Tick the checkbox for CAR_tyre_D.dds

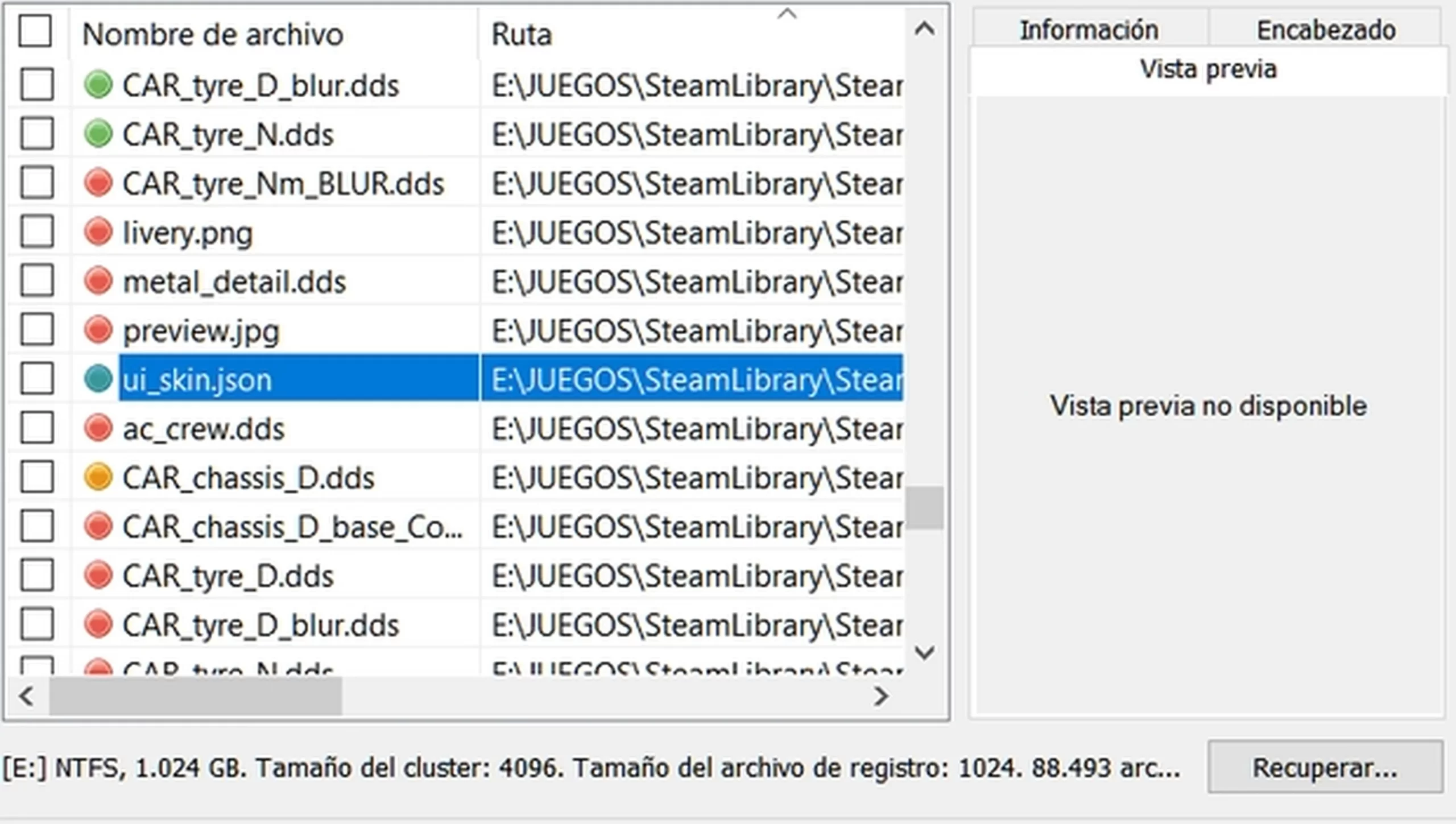click(x=37, y=575)
